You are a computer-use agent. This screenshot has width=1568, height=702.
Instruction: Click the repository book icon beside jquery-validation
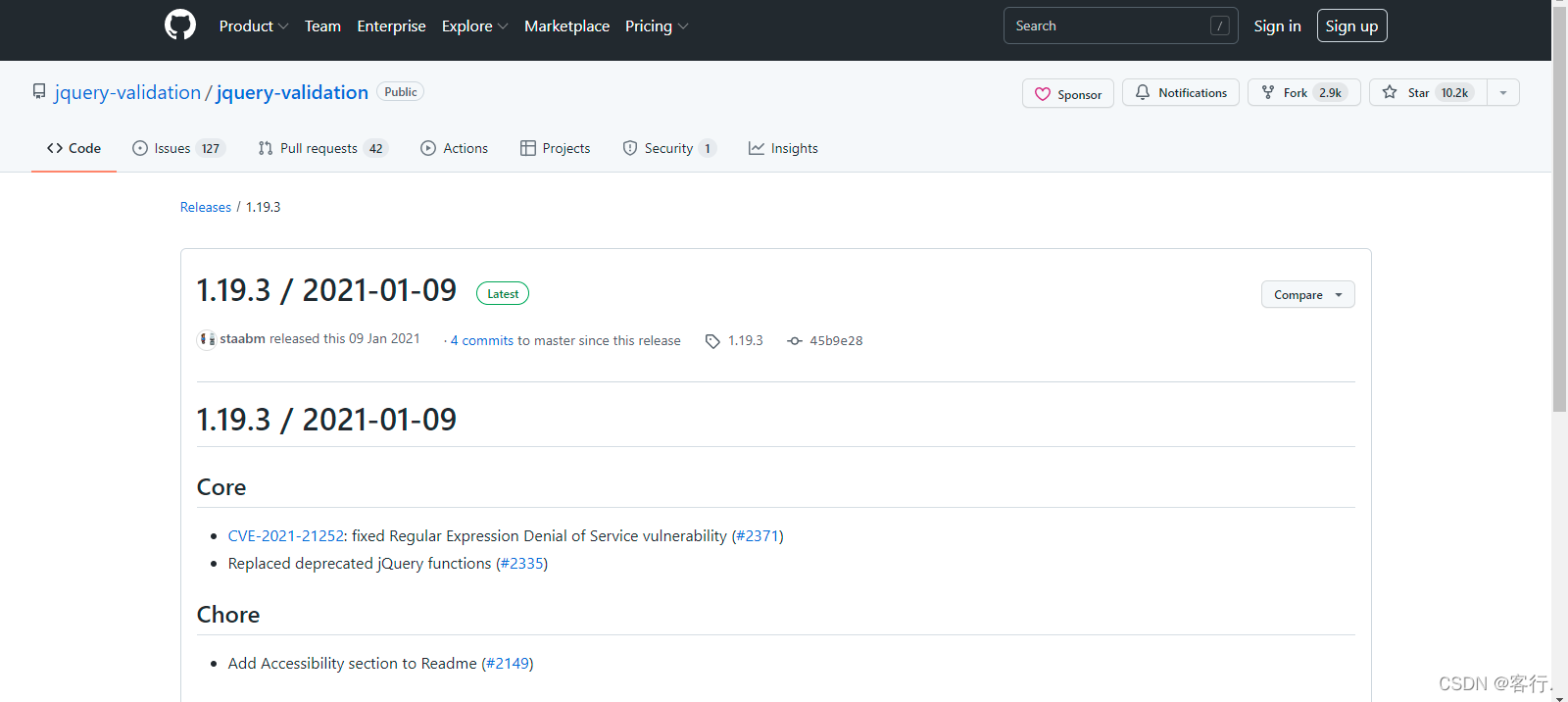(x=39, y=91)
